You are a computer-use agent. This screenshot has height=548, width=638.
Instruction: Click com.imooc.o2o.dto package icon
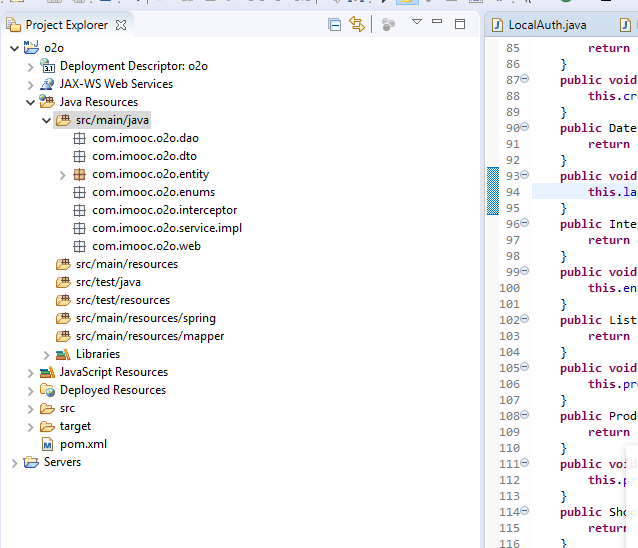pyautogui.click(x=79, y=156)
